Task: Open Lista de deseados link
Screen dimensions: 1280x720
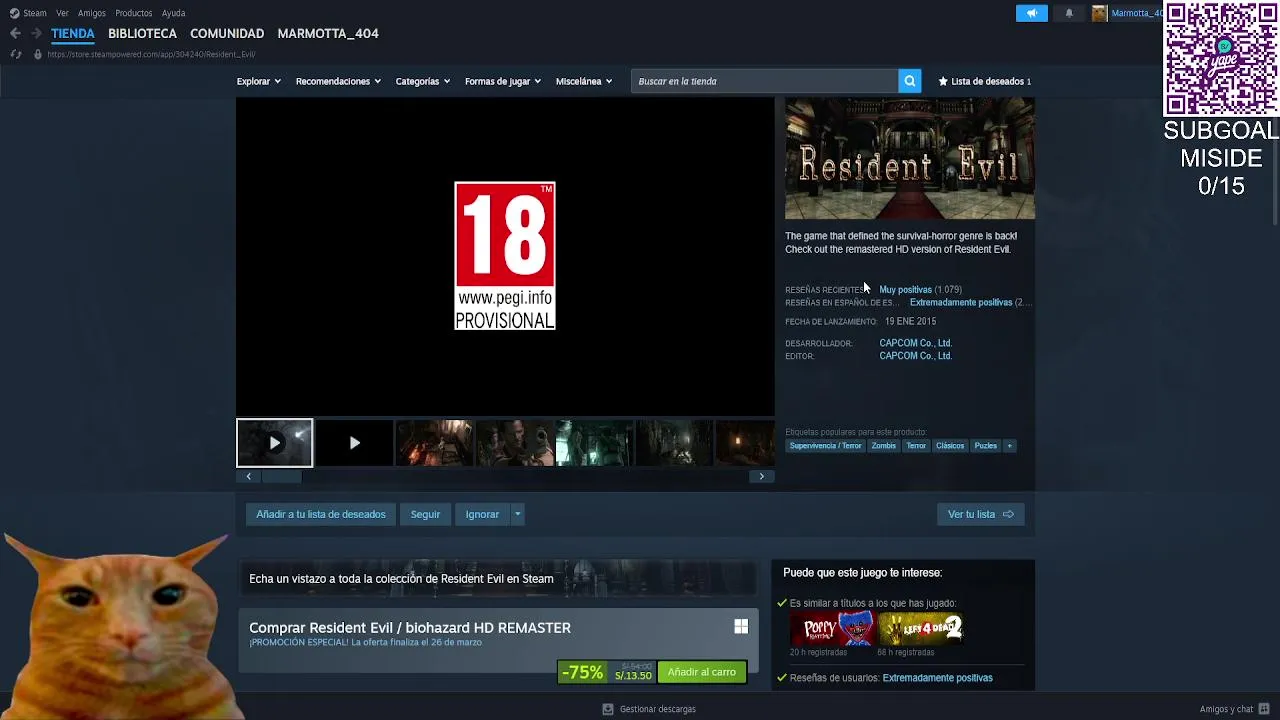Action: coord(985,81)
